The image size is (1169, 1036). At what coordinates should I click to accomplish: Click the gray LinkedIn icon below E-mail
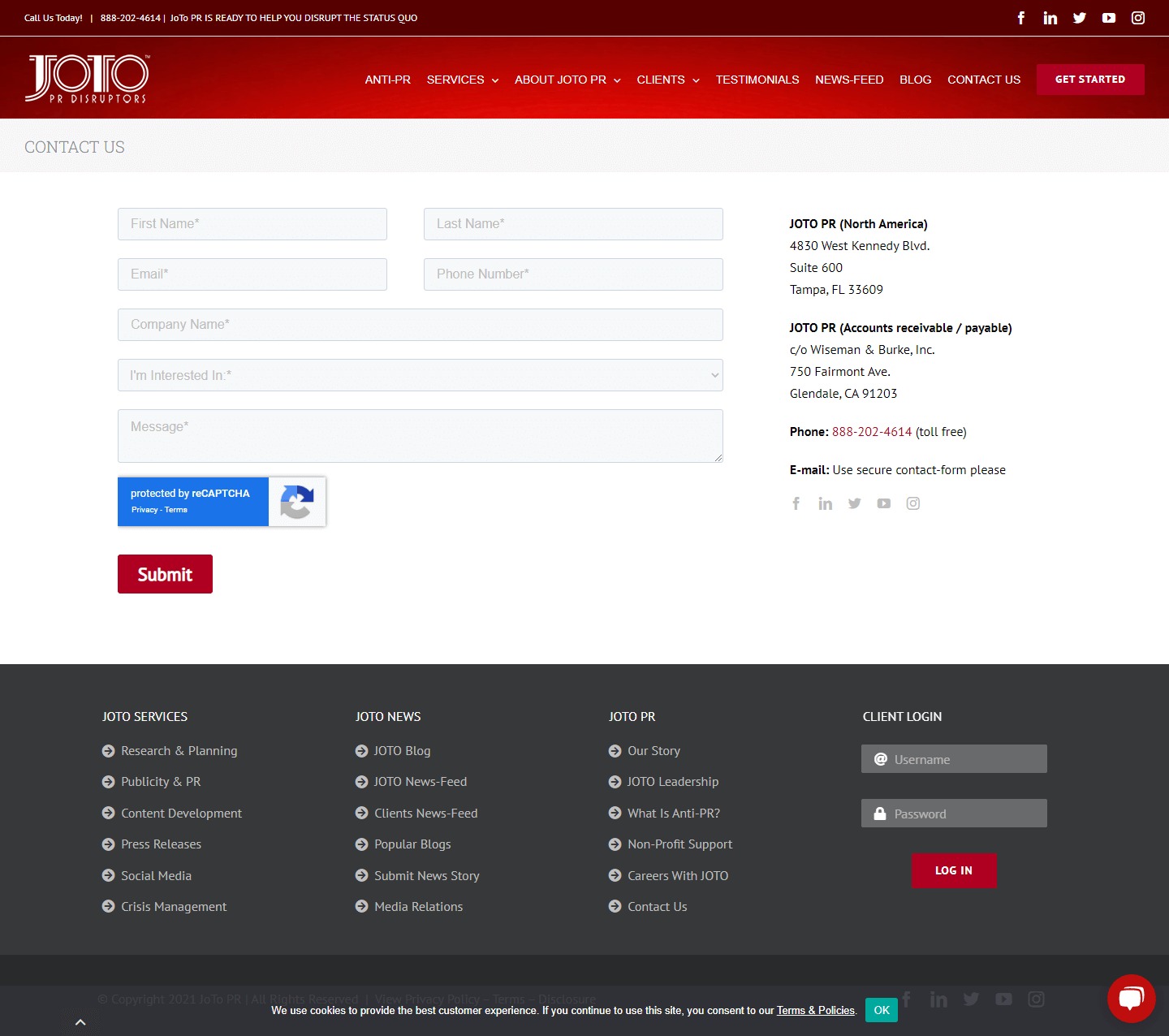coord(825,503)
